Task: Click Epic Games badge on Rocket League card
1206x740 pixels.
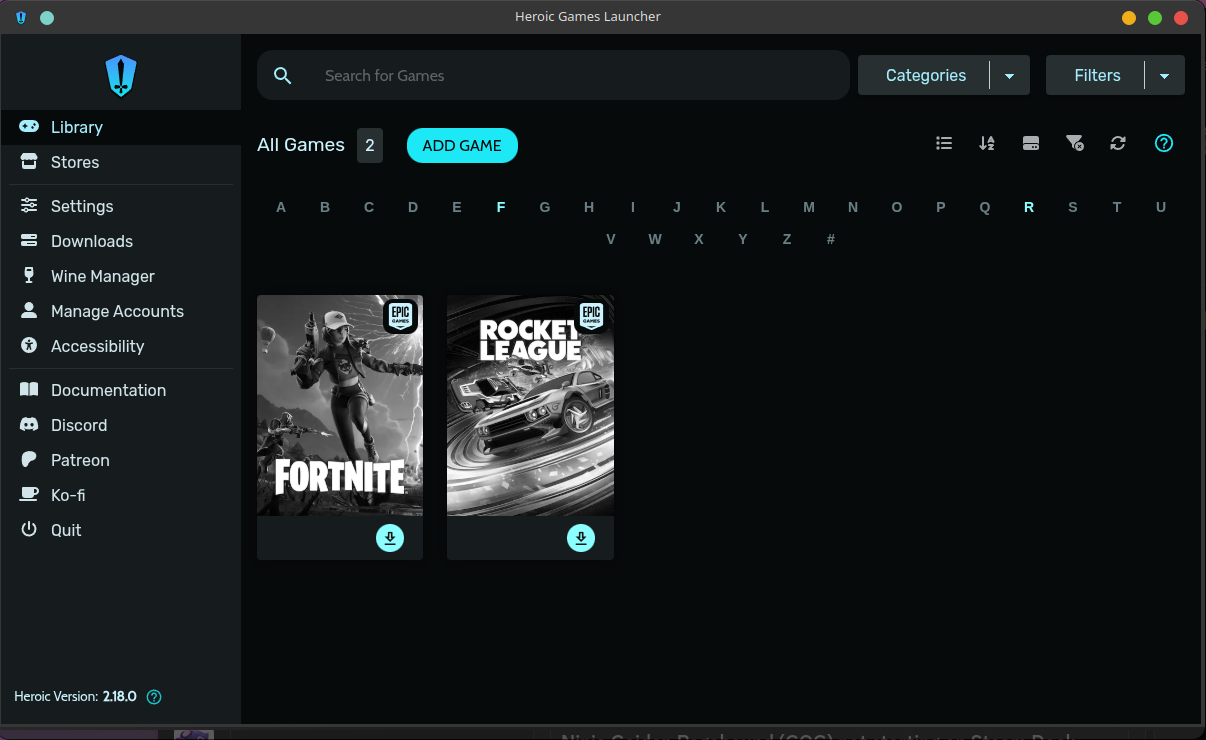Action: click(x=592, y=315)
